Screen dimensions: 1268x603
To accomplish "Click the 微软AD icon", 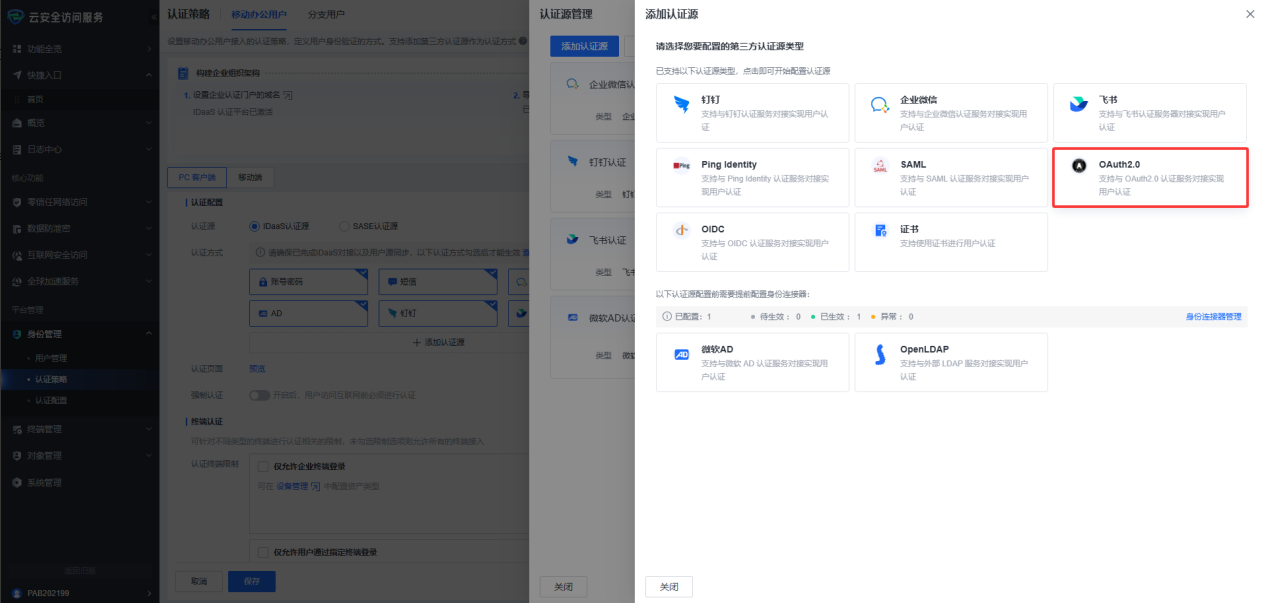I will [682, 354].
